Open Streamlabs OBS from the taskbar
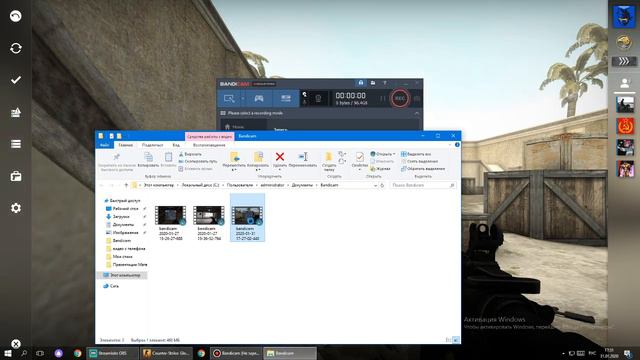640x360 pixels. tap(111, 353)
